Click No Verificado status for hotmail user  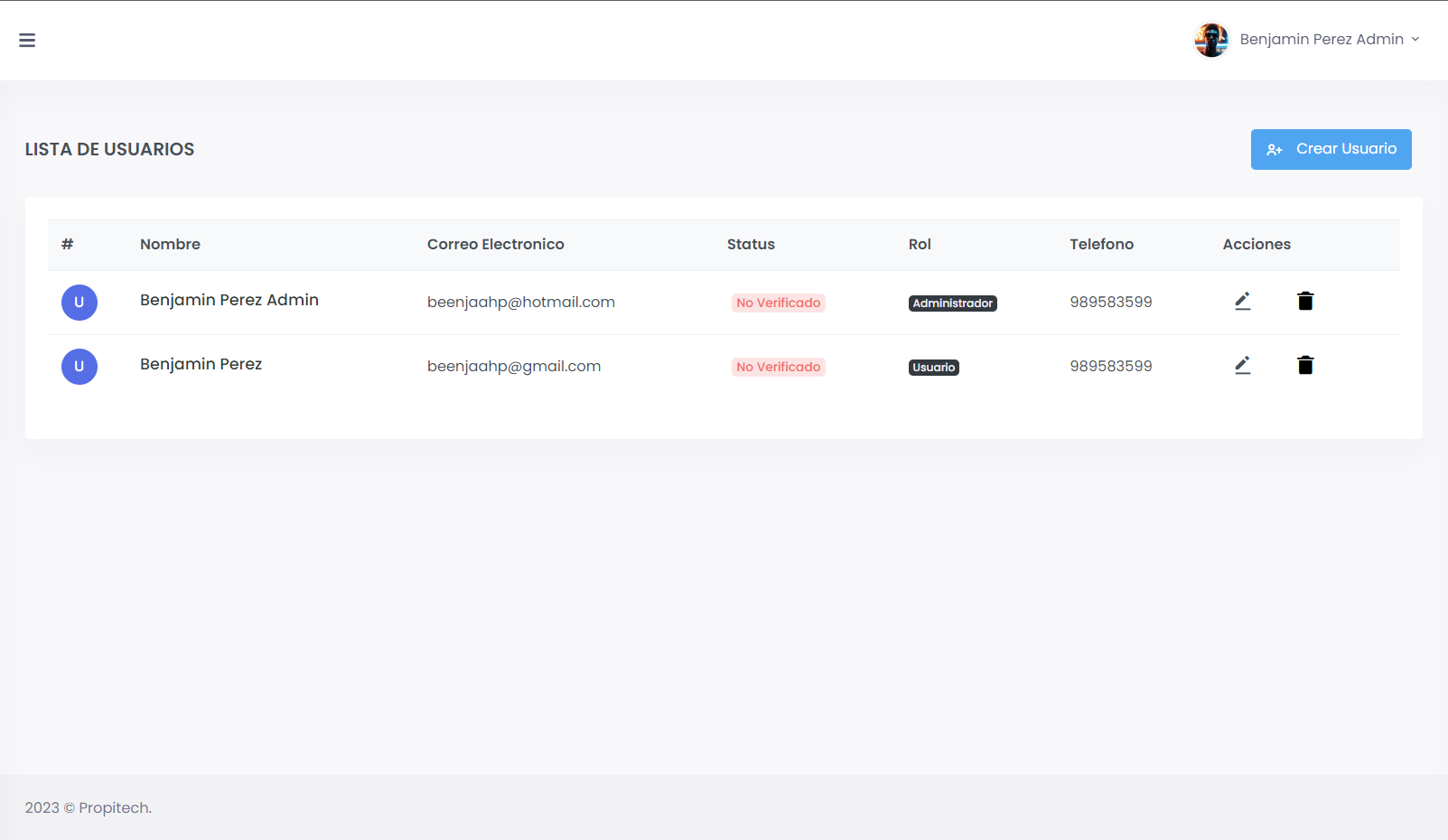(778, 303)
